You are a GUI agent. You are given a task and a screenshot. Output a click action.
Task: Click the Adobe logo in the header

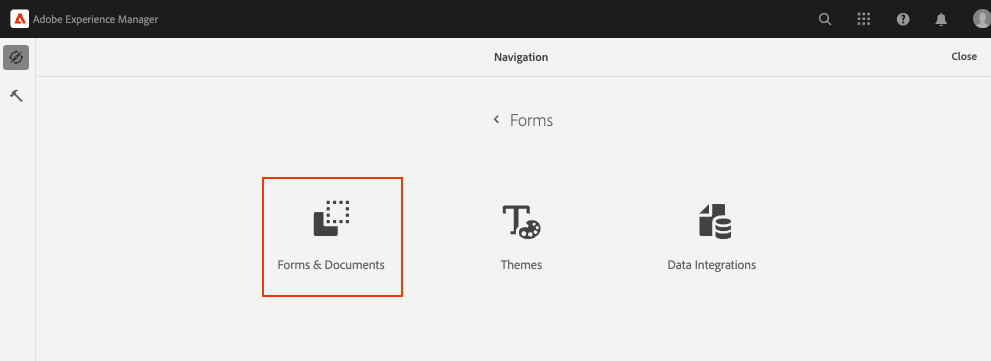[20, 19]
